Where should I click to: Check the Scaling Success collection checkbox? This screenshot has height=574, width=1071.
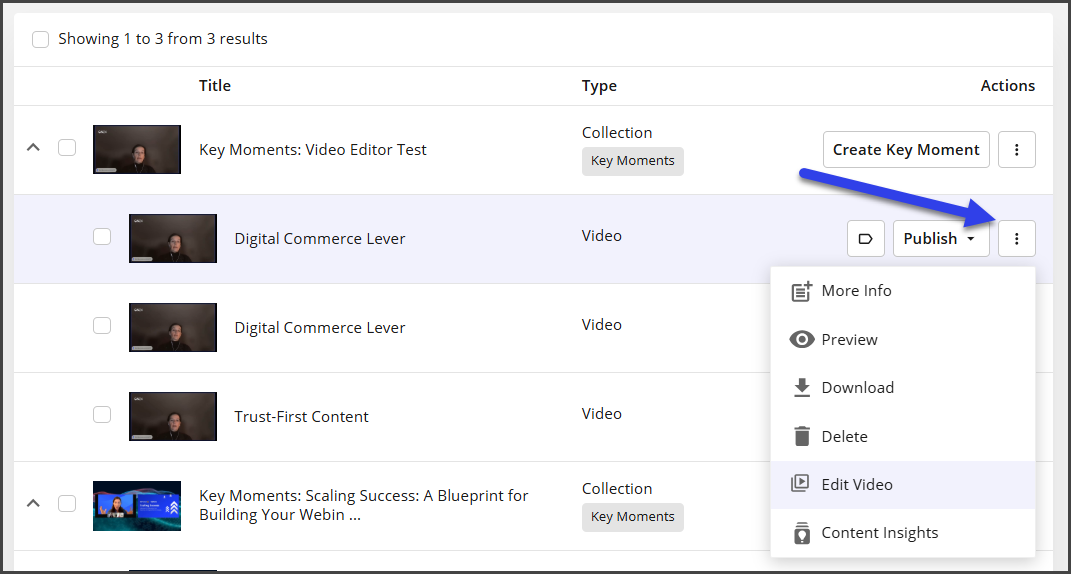67,504
